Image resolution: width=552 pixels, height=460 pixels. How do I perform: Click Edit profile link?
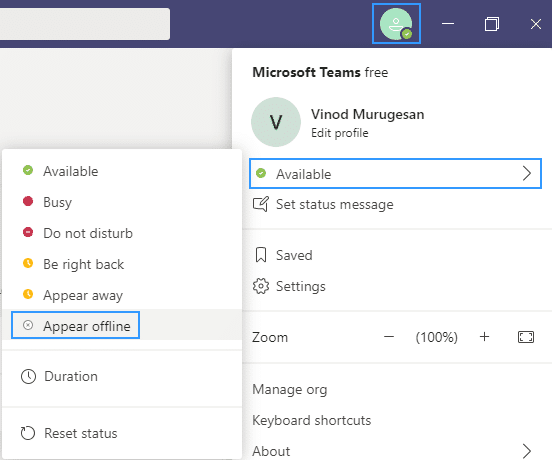(340, 133)
